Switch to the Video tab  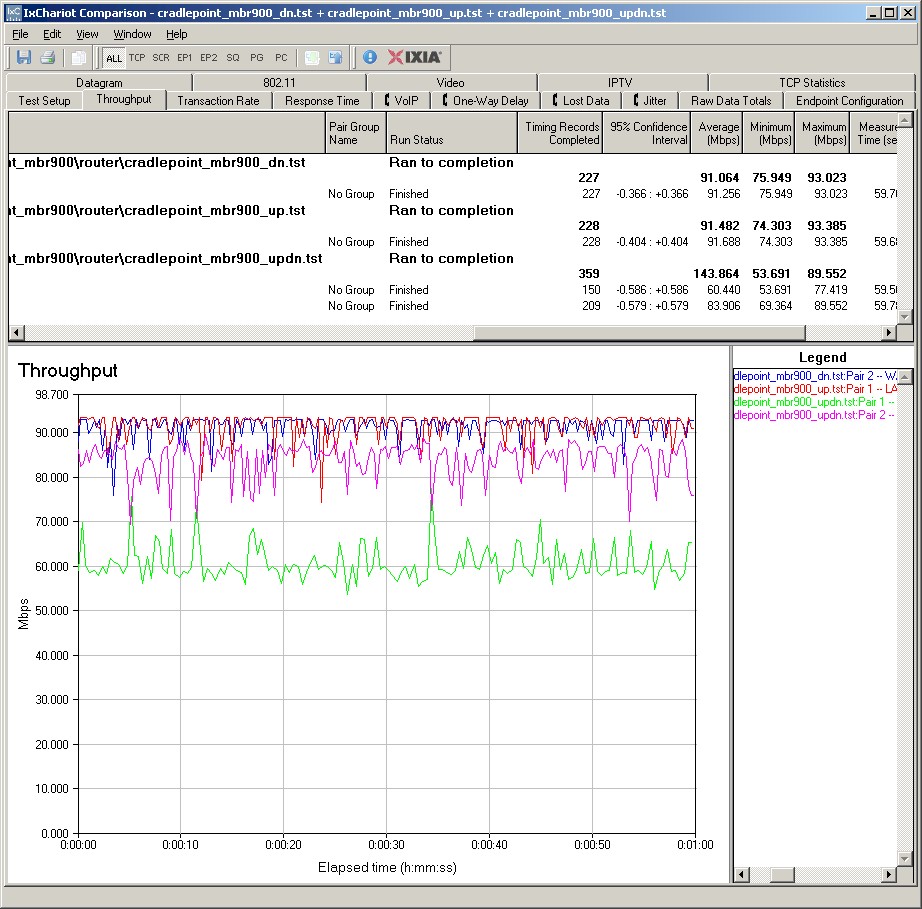coord(450,83)
